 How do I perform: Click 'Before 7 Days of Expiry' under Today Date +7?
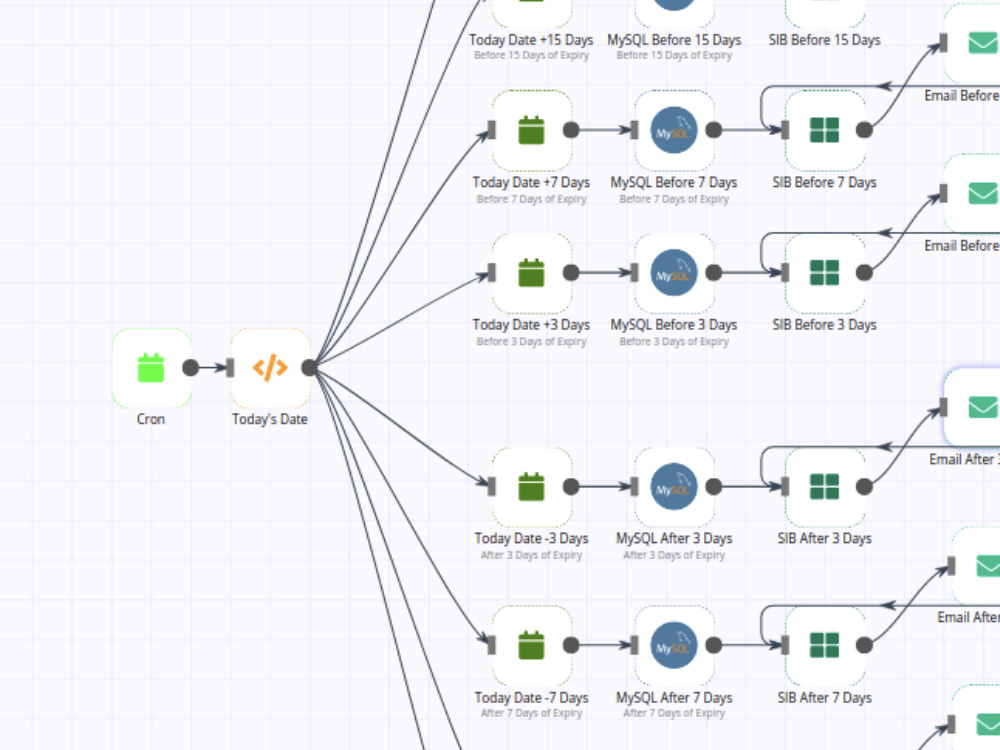[x=531, y=200]
